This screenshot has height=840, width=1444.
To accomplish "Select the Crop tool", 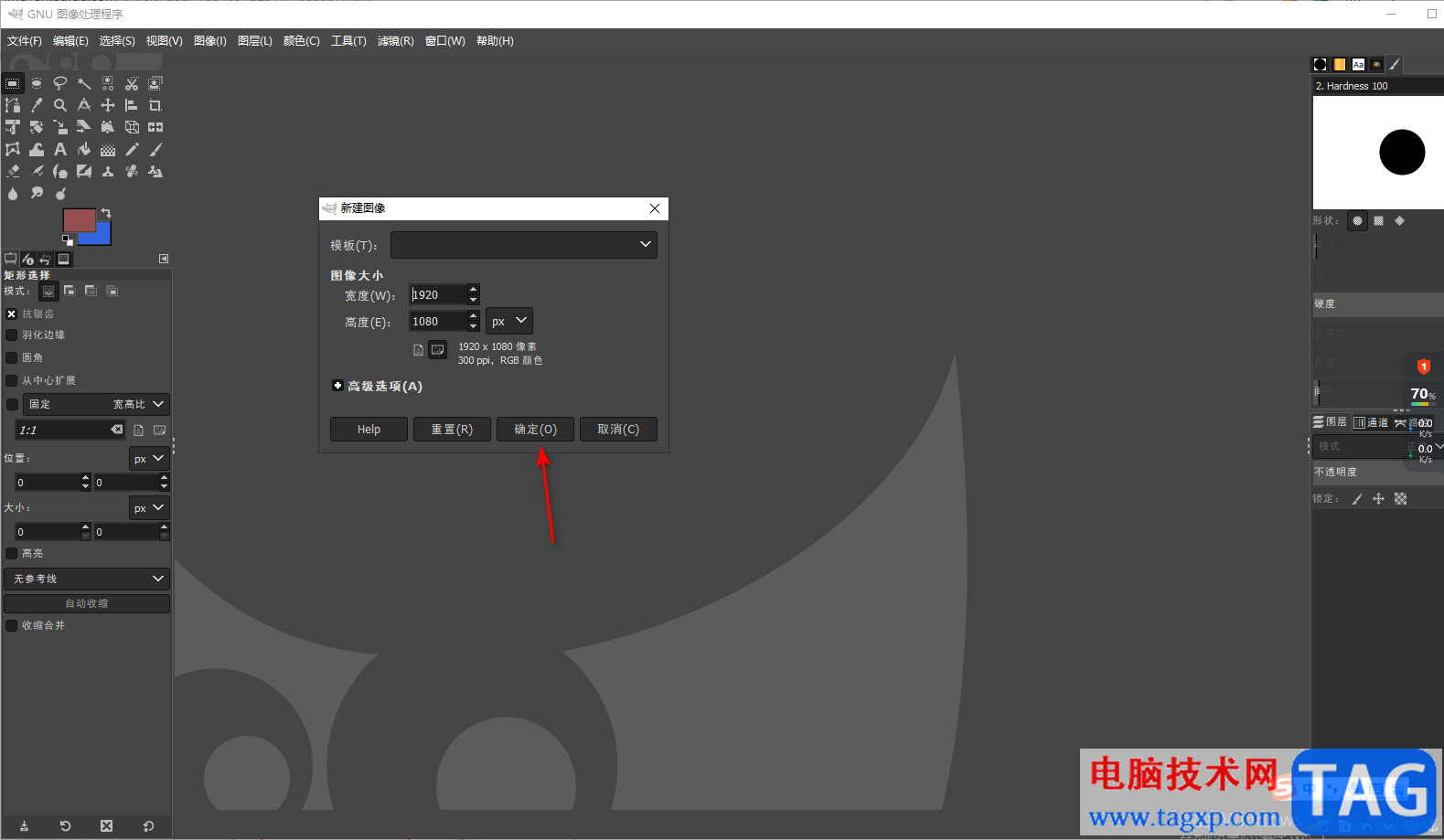I will pyautogui.click(x=155, y=105).
